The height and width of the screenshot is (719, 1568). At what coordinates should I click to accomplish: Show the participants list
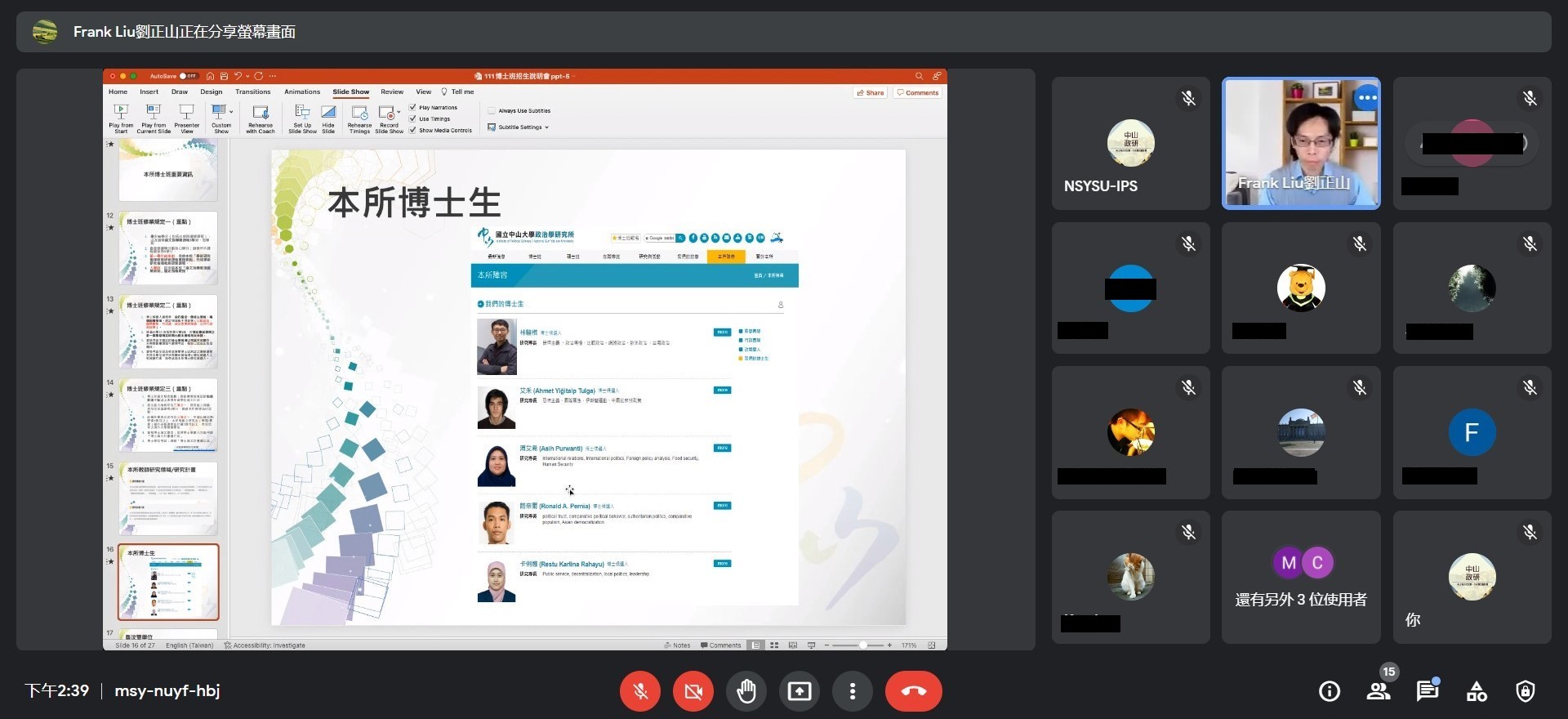tap(1379, 691)
